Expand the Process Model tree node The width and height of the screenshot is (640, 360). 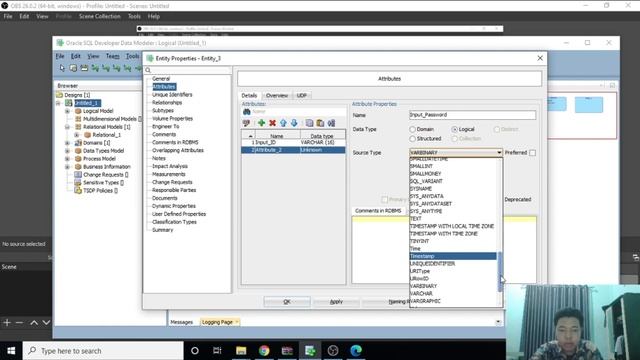[x=67, y=159]
